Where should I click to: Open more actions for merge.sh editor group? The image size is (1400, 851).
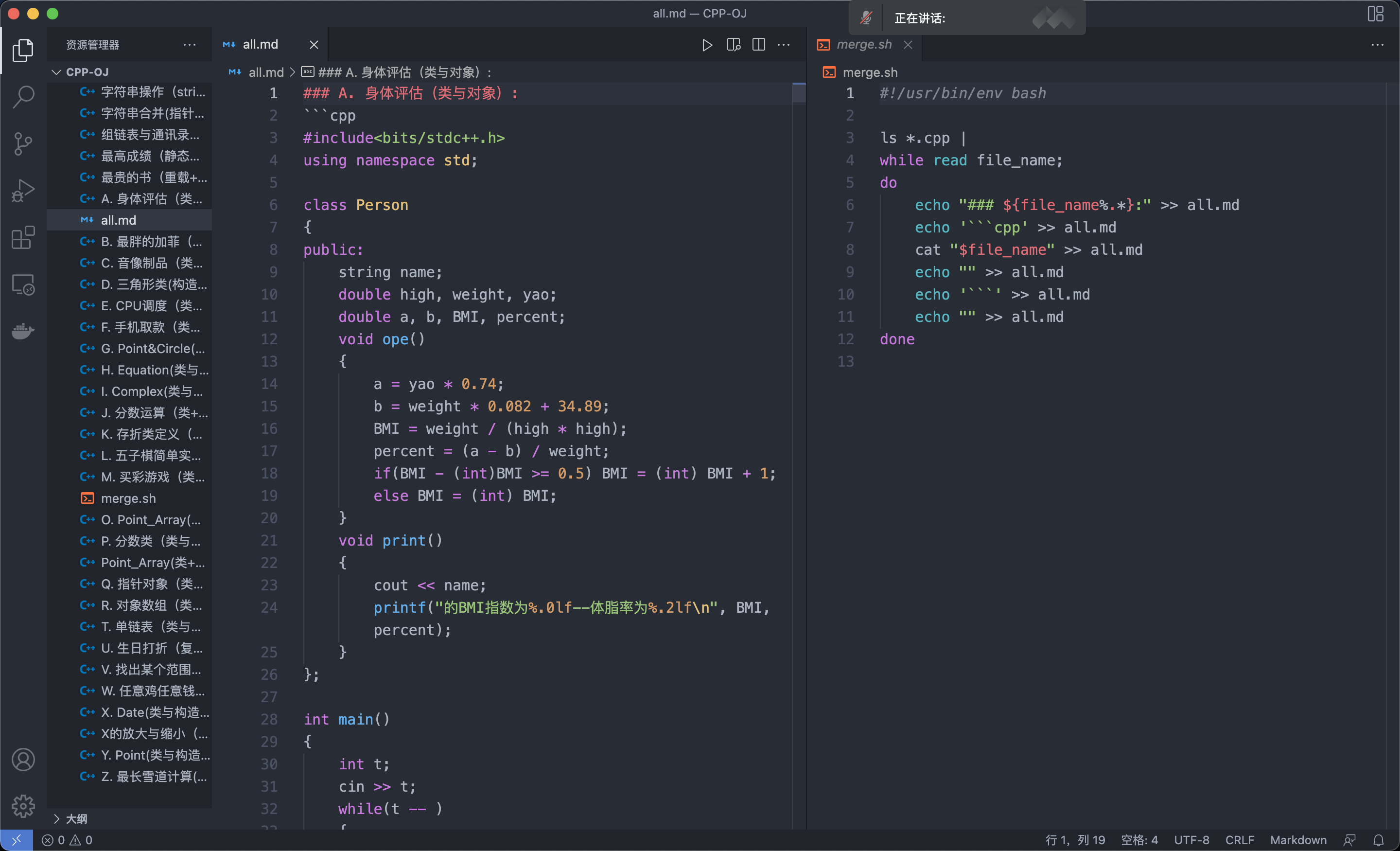click(x=1377, y=45)
